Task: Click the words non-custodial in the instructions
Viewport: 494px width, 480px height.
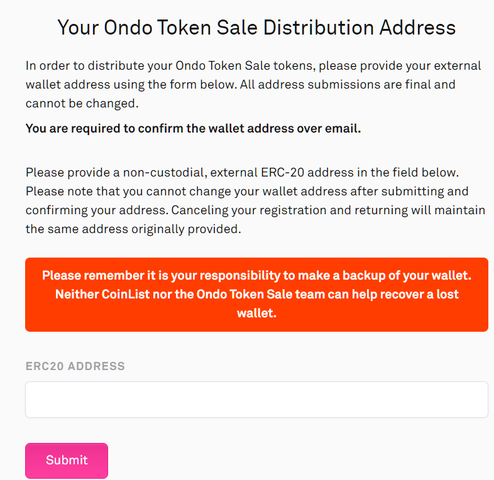Action: click(x=163, y=172)
